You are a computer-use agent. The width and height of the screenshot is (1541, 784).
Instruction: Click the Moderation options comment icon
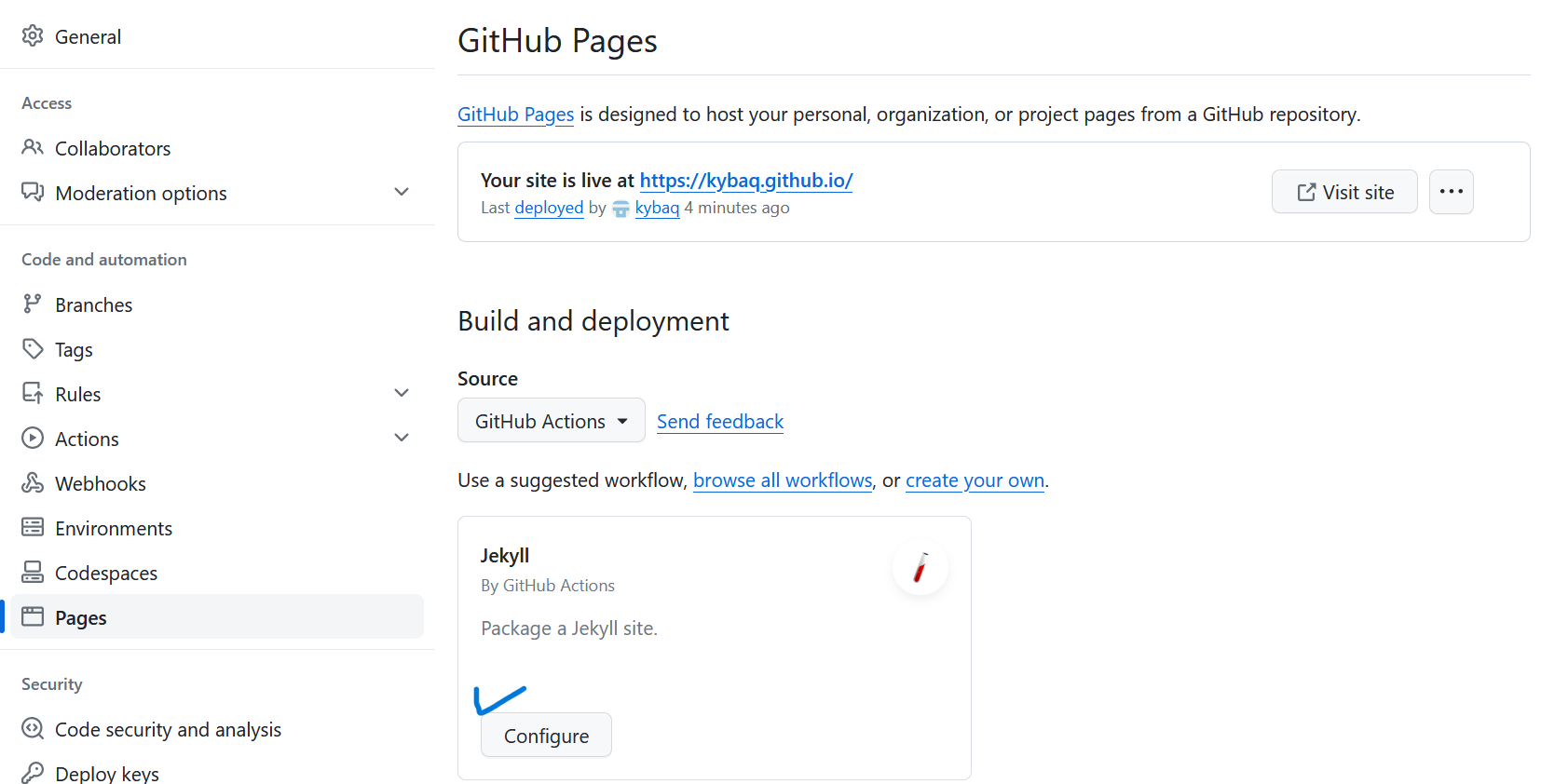click(33, 193)
